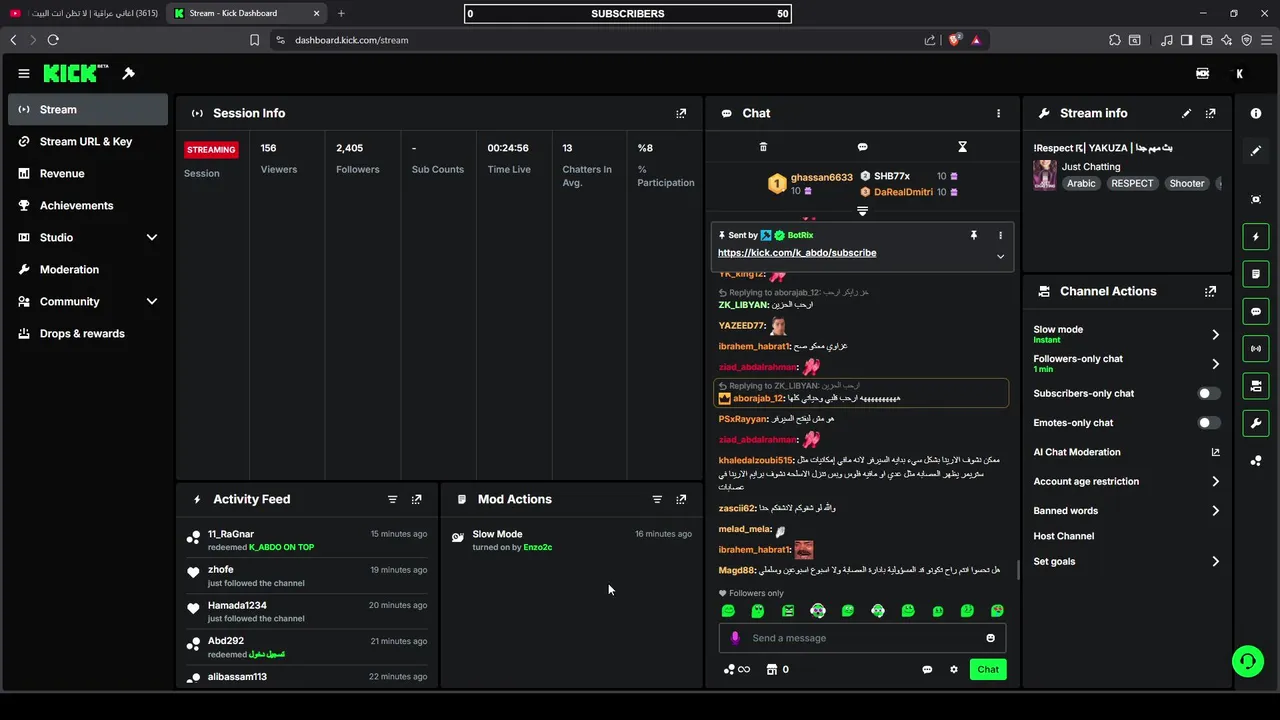Pop out the Activity Feed panel
The width and height of the screenshot is (1280, 720).
(416, 499)
